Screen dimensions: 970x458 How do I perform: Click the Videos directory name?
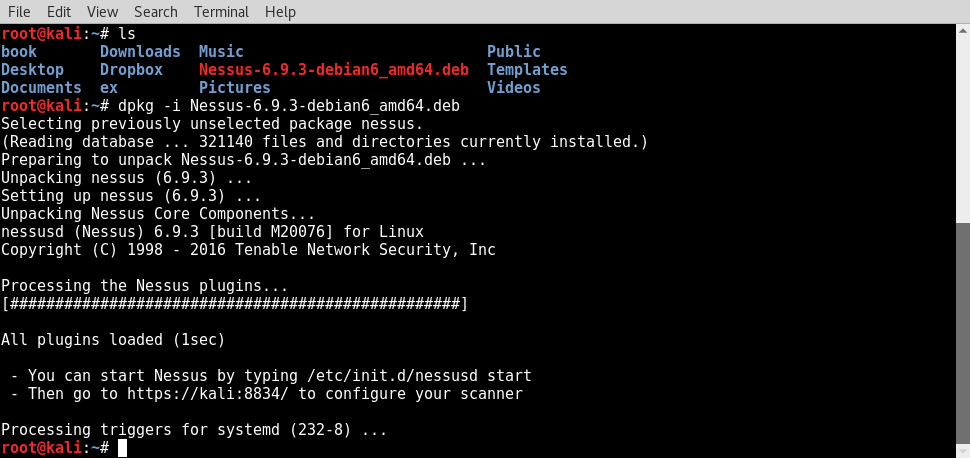coord(513,87)
